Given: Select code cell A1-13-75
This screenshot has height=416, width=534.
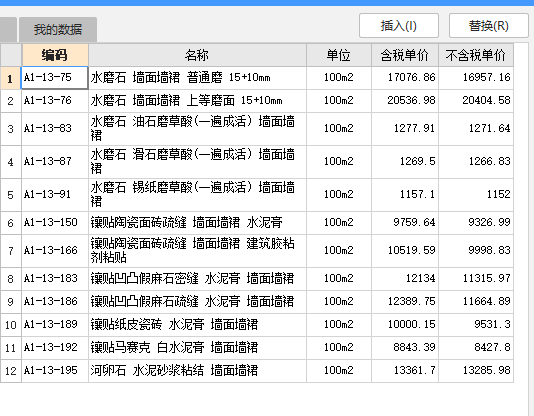Looking at the screenshot, I should pyautogui.click(x=55, y=78).
